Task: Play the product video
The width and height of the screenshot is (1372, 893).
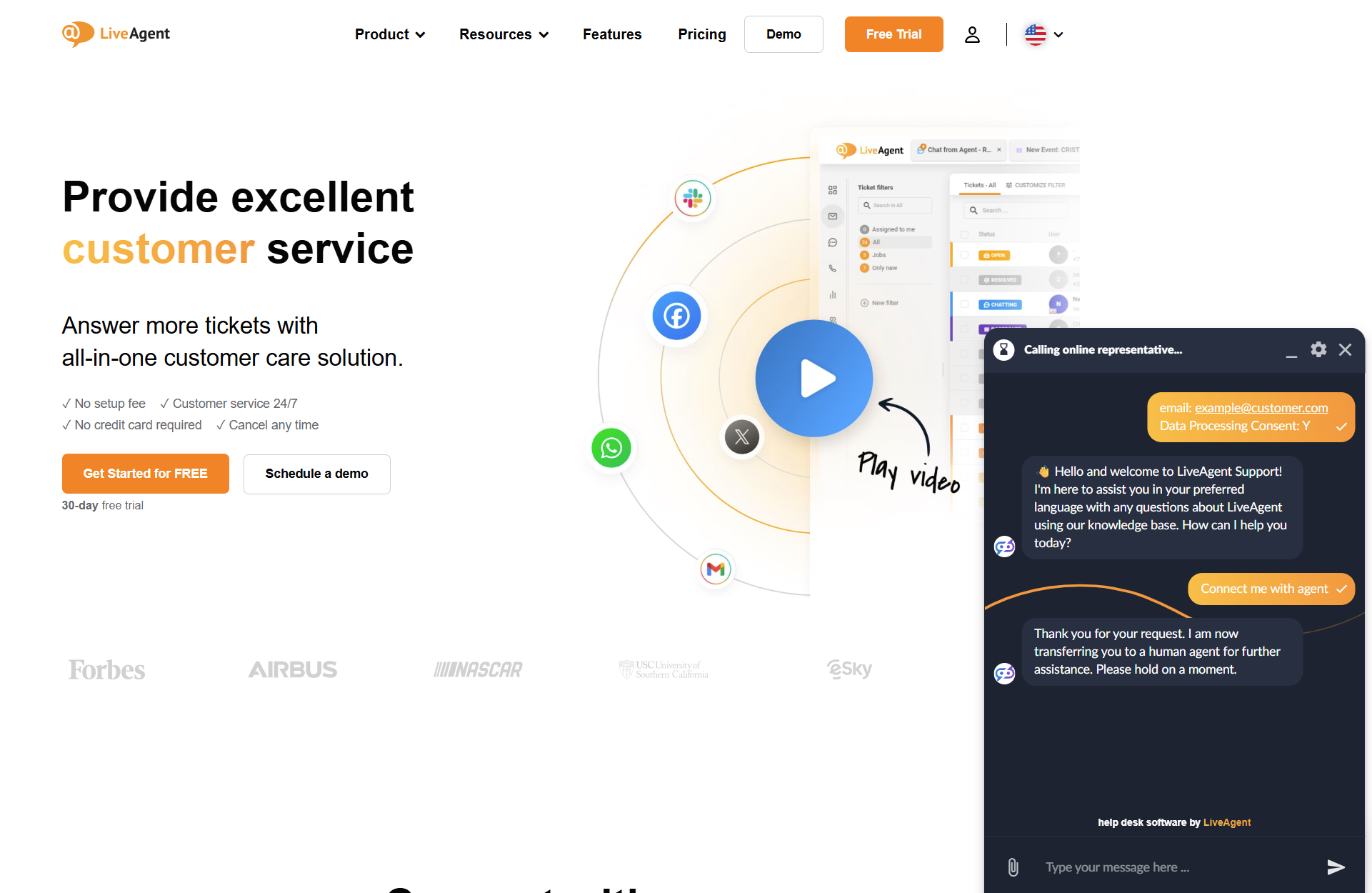Action: [813, 378]
